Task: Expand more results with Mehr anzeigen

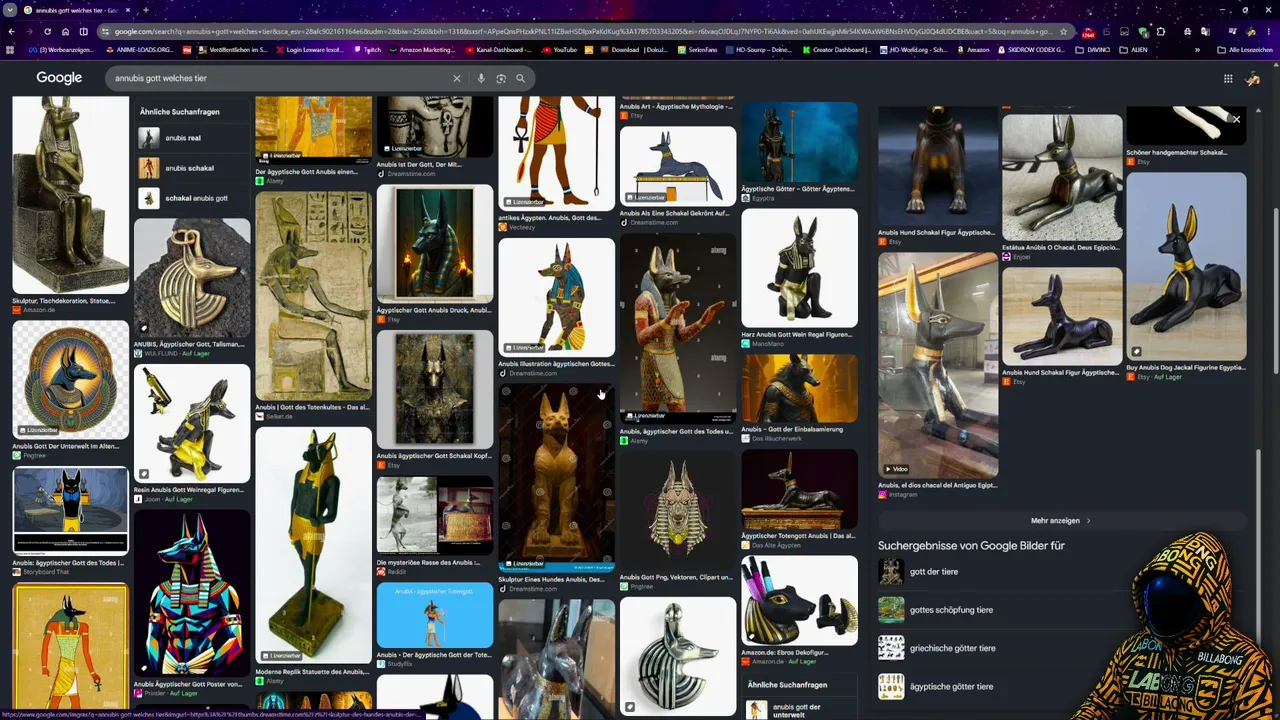Action: (1061, 520)
